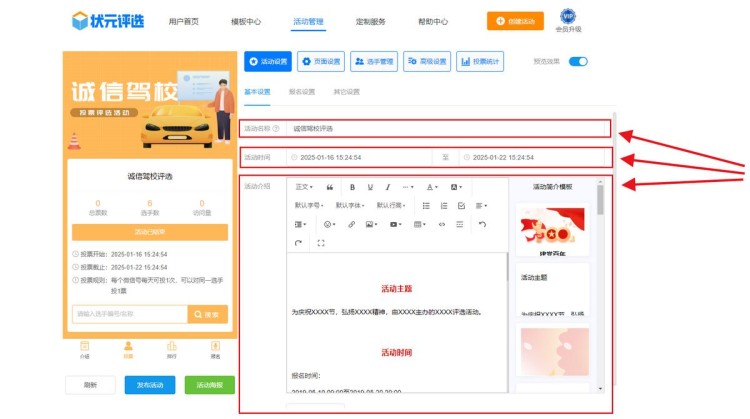Image resolution: width=750 pixels, height=419 pixels.
Task: Click the VIP 会员升级 badge
Action: coord(567,21)
